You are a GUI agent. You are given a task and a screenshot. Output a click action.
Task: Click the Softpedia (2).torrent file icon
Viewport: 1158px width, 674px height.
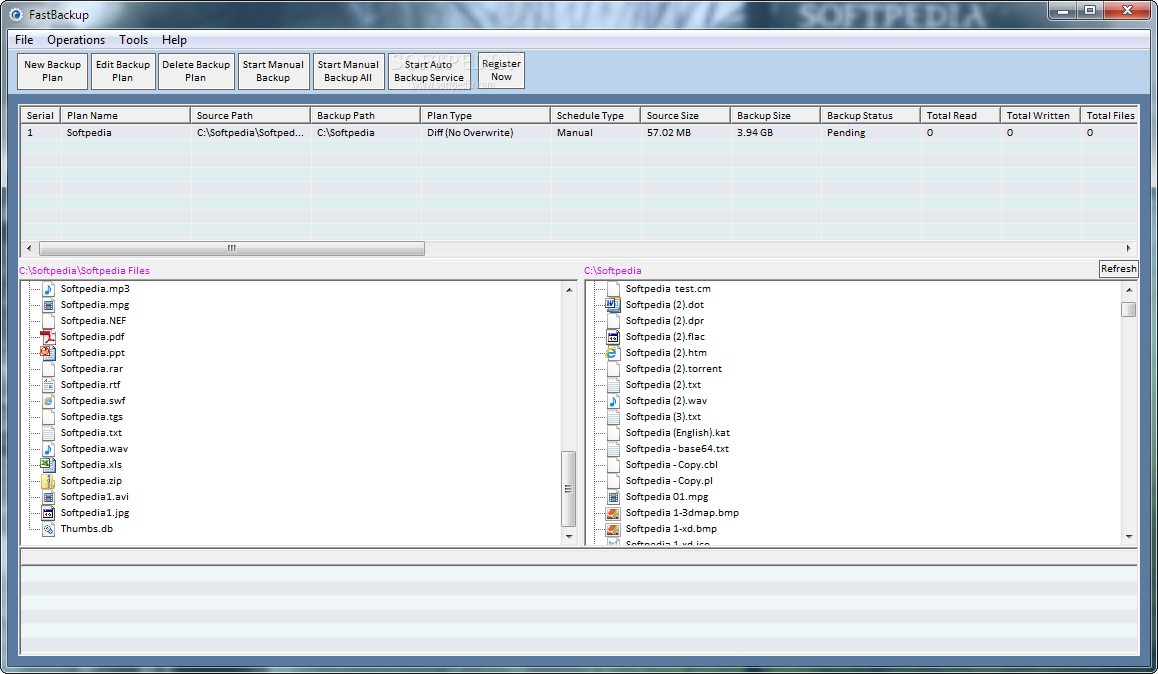[613, 369]
